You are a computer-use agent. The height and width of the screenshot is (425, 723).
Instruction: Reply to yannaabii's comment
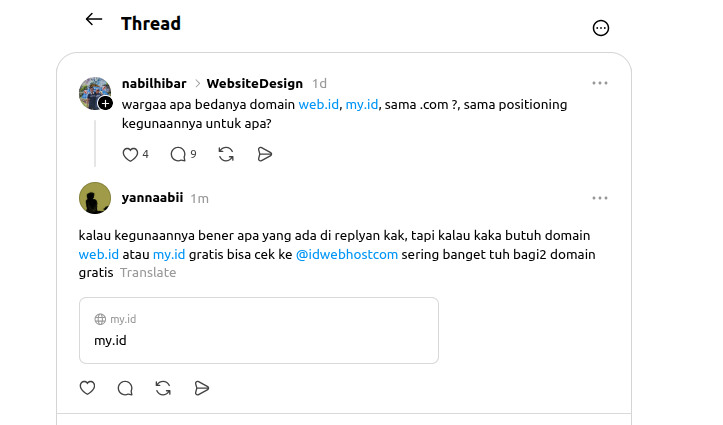125,388
